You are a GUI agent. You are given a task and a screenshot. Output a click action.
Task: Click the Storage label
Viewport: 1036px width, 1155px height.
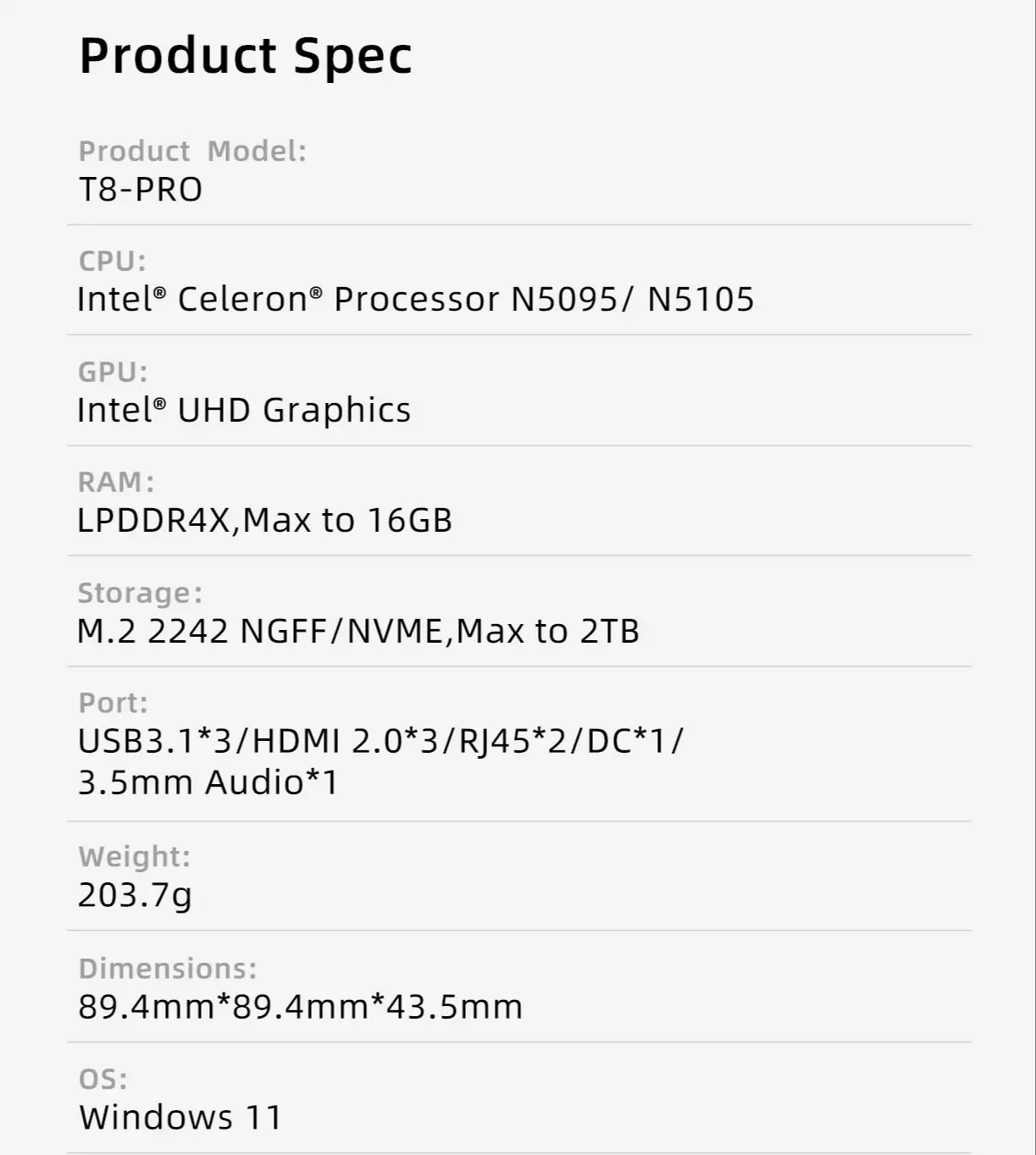140,593
